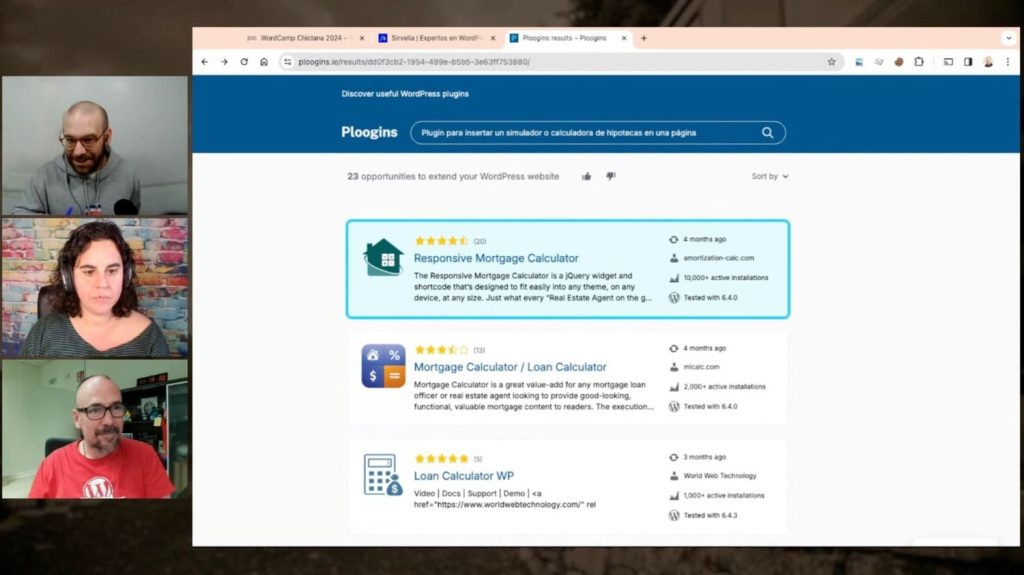Click "10,000+ active installations" text
1024x575 pixels.
pos(726,278)
